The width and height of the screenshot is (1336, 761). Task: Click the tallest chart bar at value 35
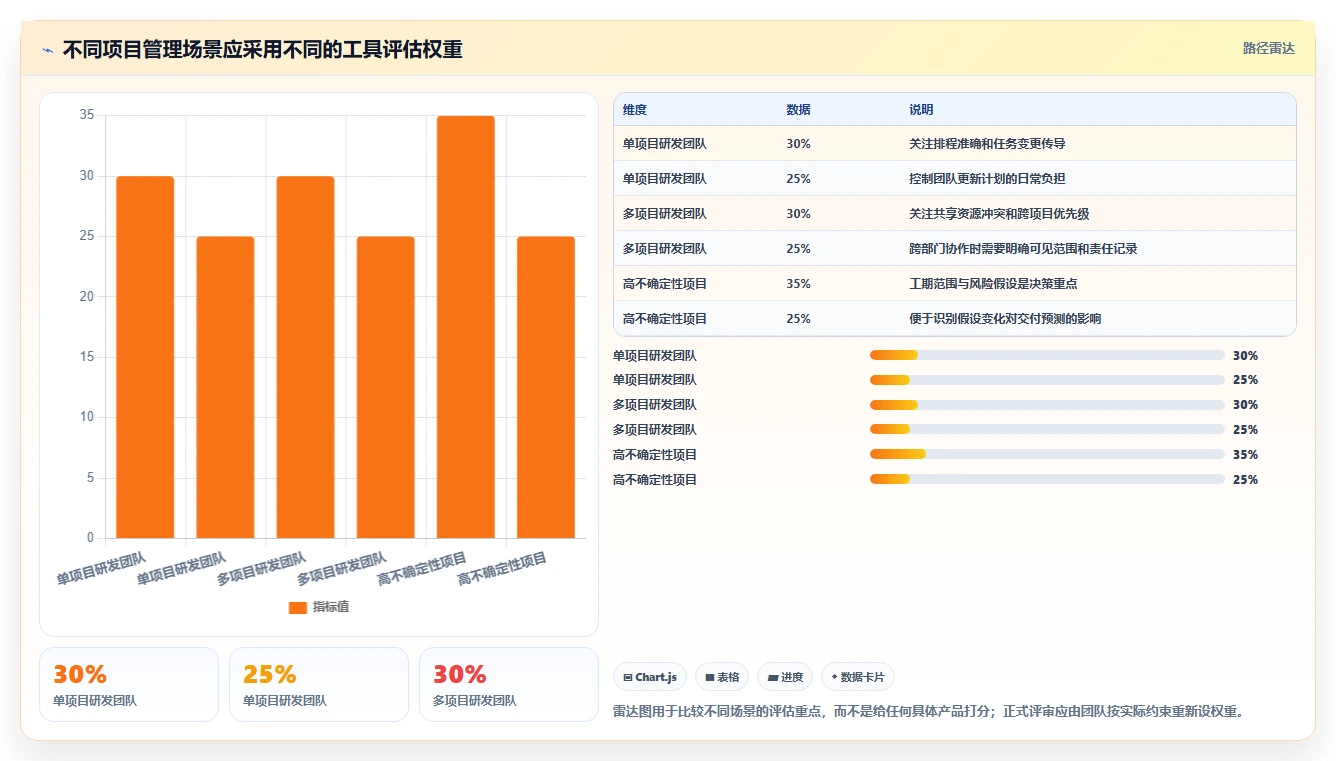(x=466, y=327)
